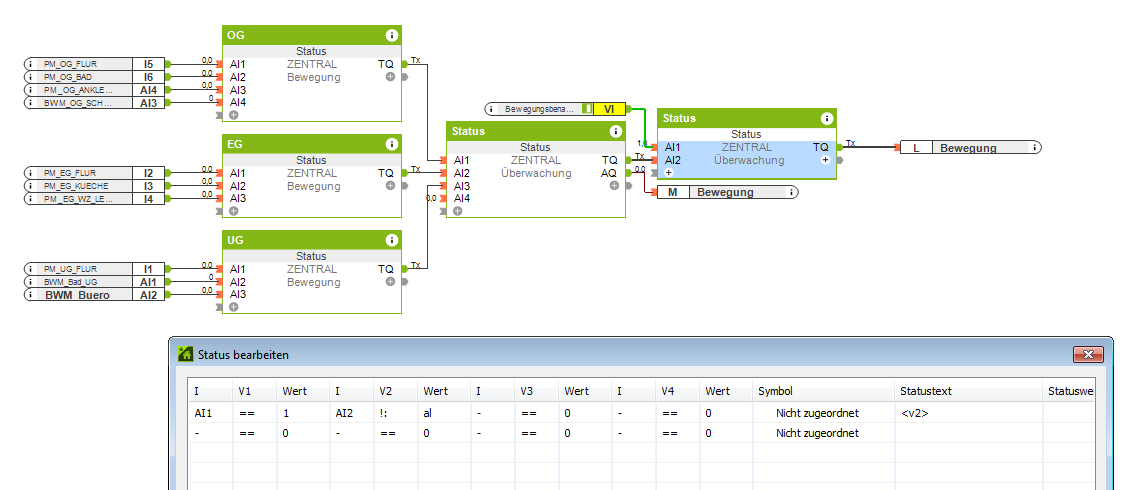Select 'Nicht zugeordnet' in first table row
Viewport: 1133px width, 490px height.
coord(817,413)
